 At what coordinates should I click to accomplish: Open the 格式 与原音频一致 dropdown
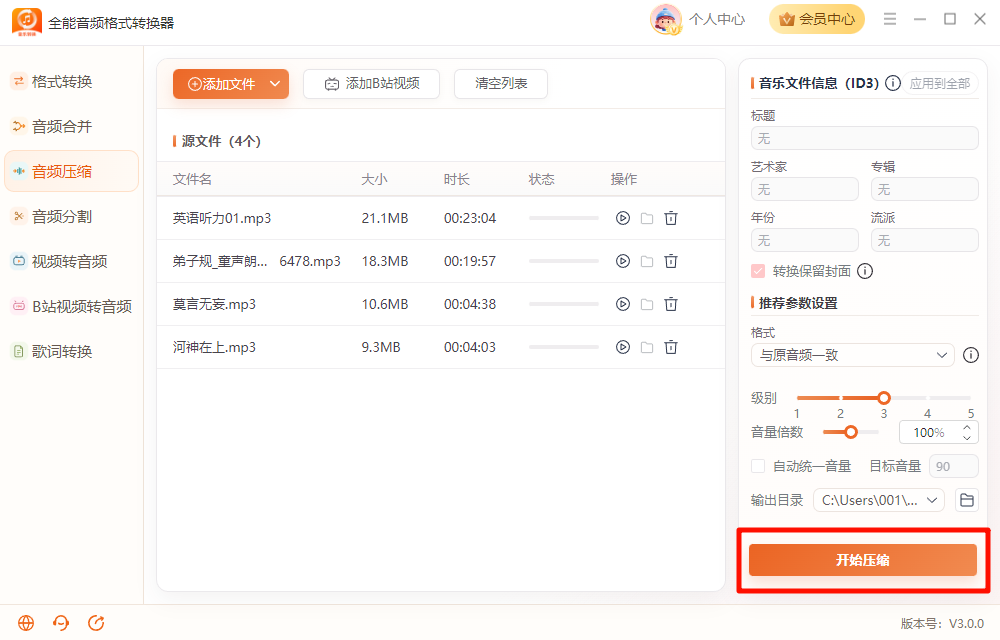click(x=852, y=355)
